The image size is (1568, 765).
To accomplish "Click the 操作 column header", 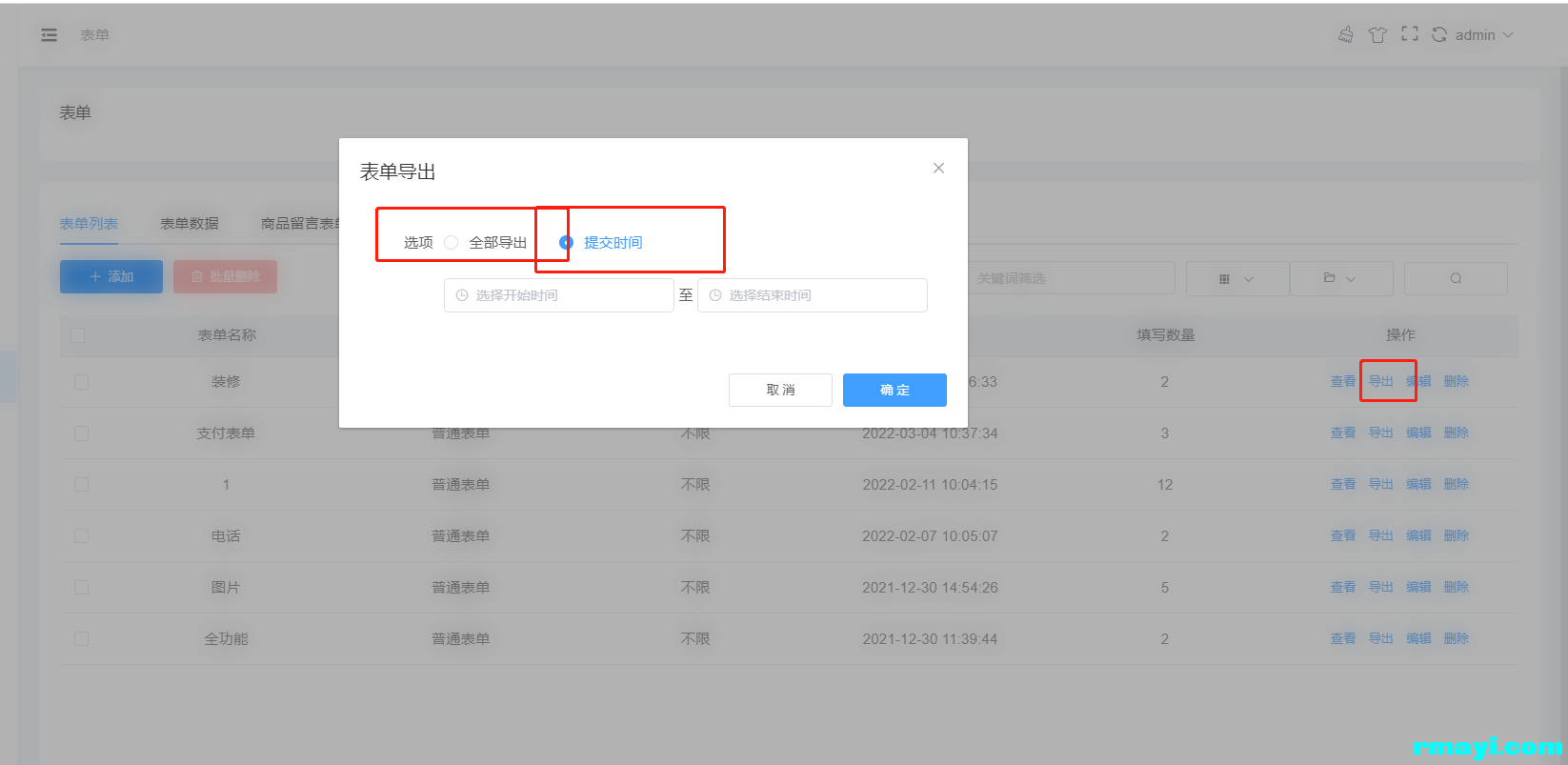I will point(1400,335).
